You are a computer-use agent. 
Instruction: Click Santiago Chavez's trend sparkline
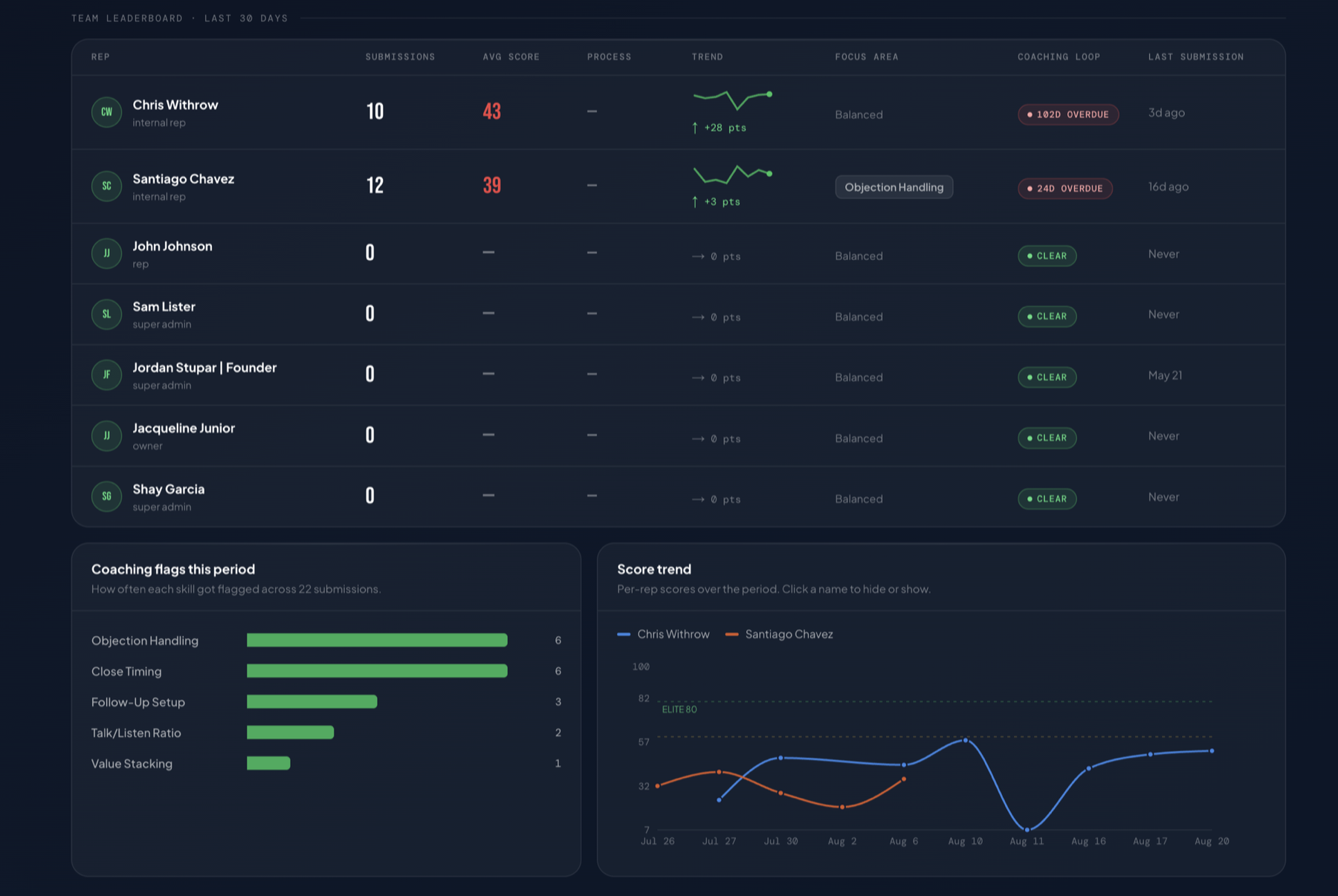pyautogui.click(x=733, y=174)
